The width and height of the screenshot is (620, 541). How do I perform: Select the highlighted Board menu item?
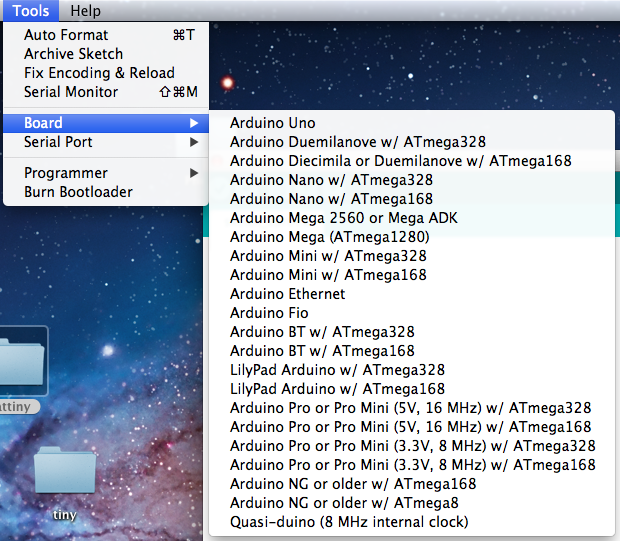(x=106, y=123)
